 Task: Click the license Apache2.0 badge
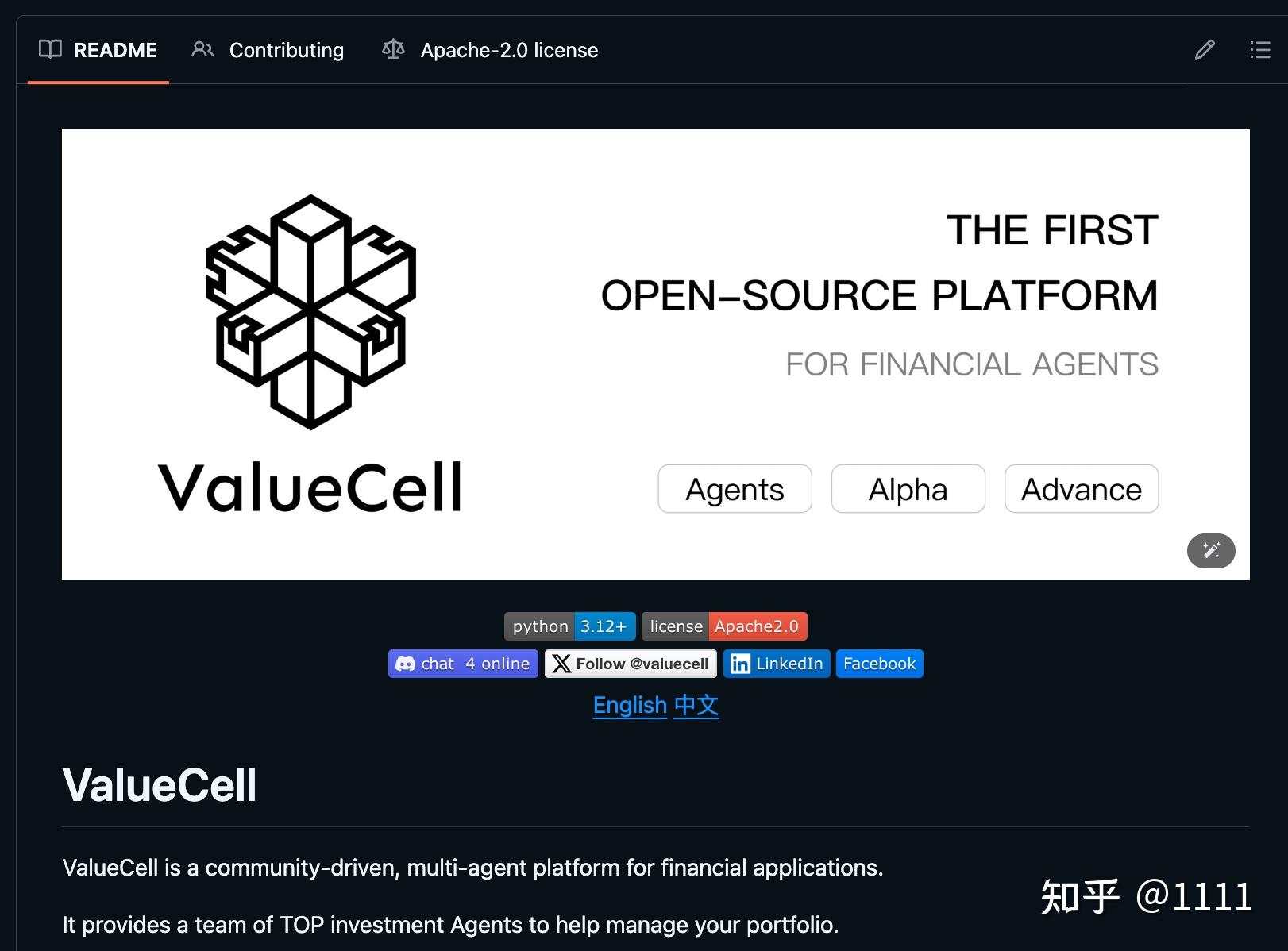[x=724, y=626]
